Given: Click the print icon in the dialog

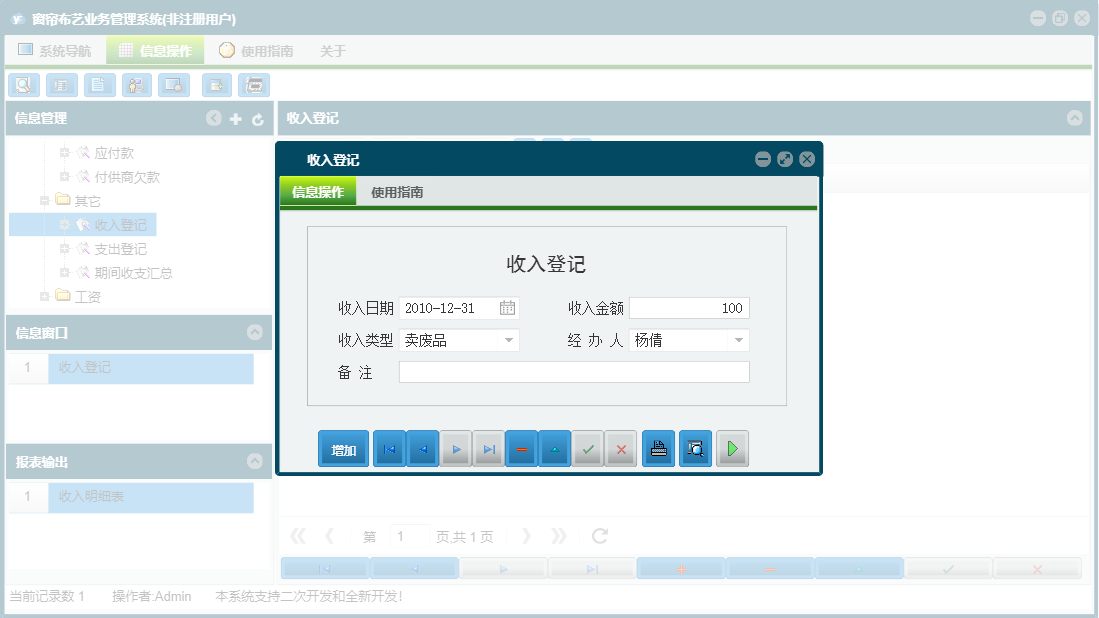Looking at the screenshot, I should pyautogui.click(x=658, y=448).
